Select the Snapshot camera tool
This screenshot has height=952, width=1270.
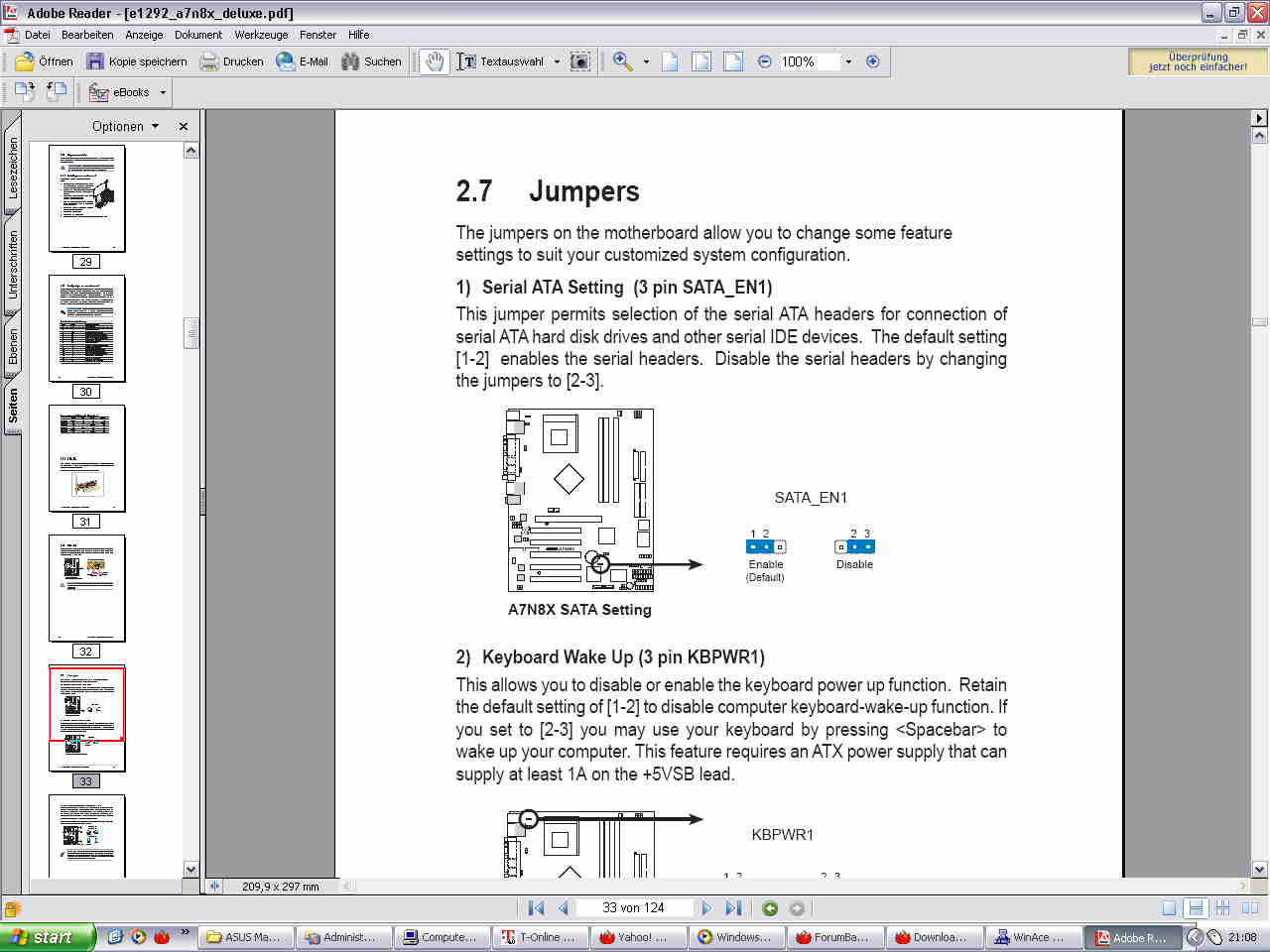(x=580, y=61)
